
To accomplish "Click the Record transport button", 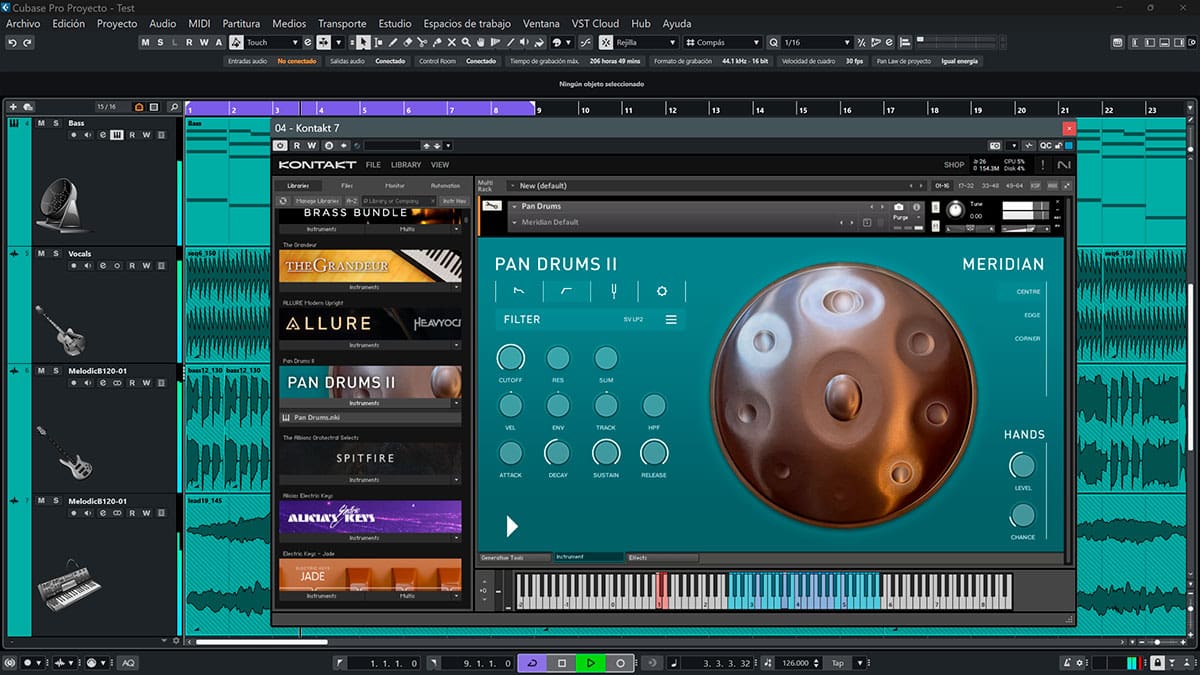I will pos(620,663).
